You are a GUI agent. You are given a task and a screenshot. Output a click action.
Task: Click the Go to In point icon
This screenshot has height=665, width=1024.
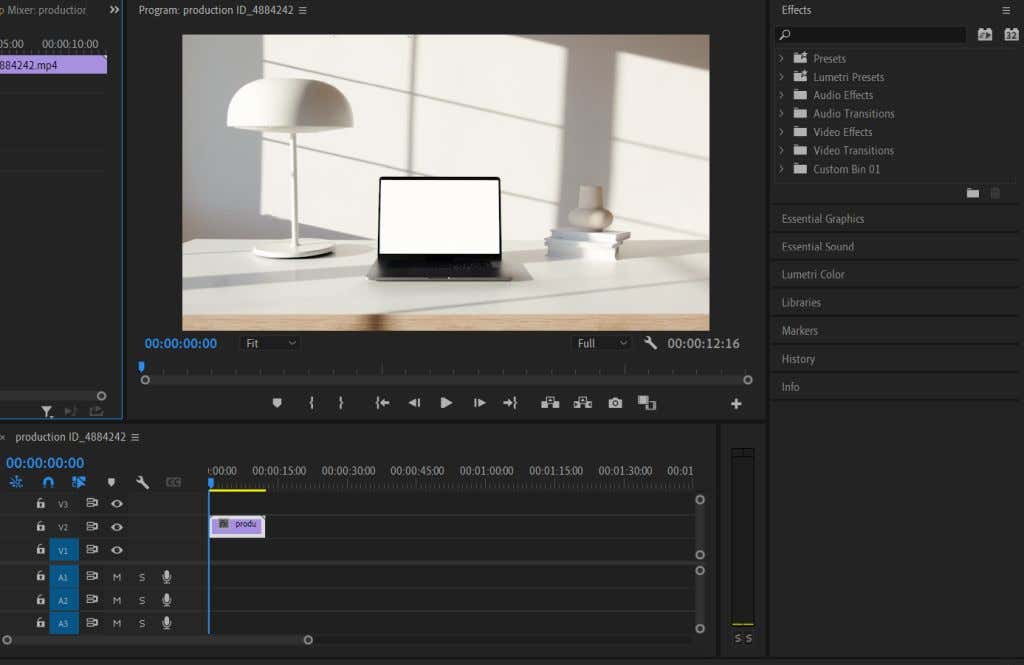coord(382,403)
